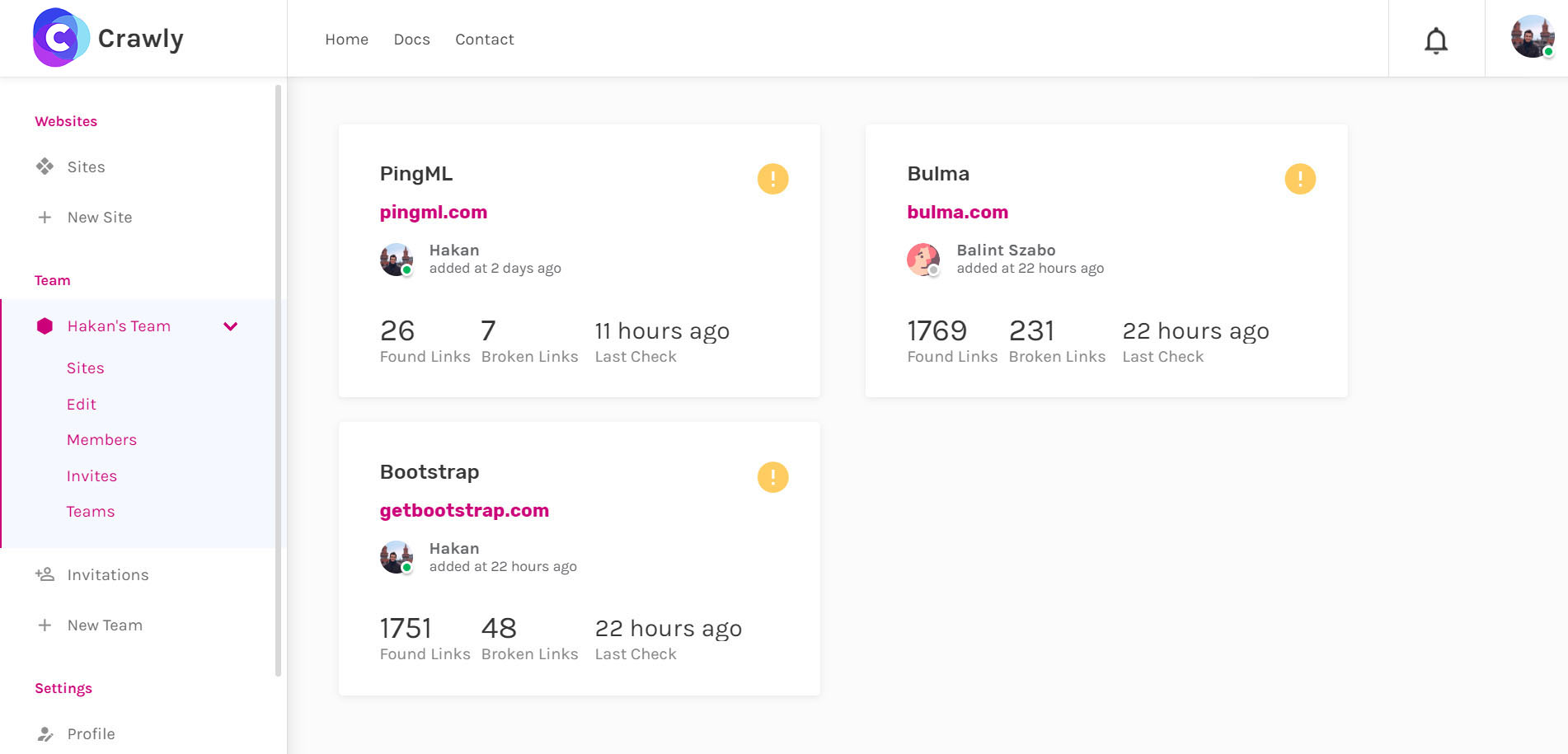Image resolution: width=1568 pixels, height=754 pixels.
Task: Click the plus icon beside New Site
Action: (x=45, y=218)
